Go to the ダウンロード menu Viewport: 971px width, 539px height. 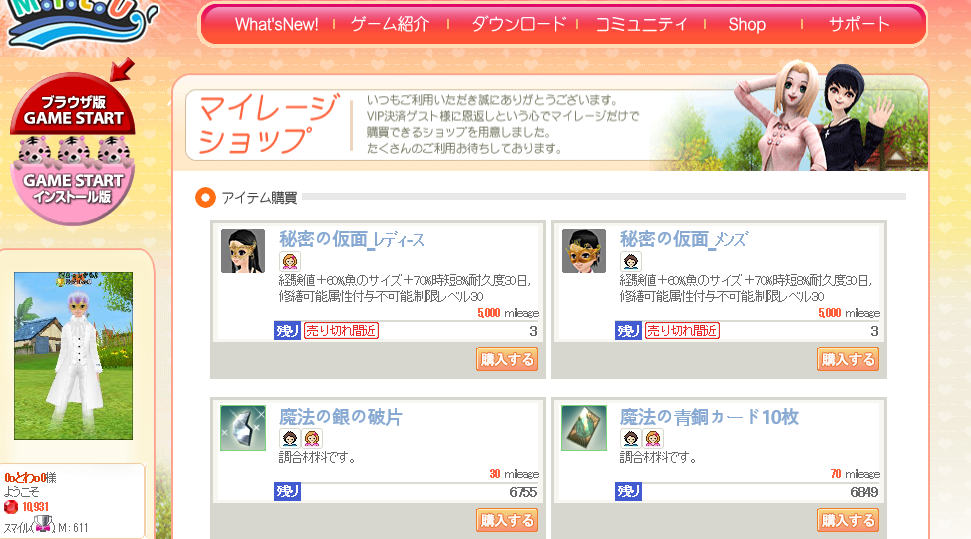tap(519, 24)
